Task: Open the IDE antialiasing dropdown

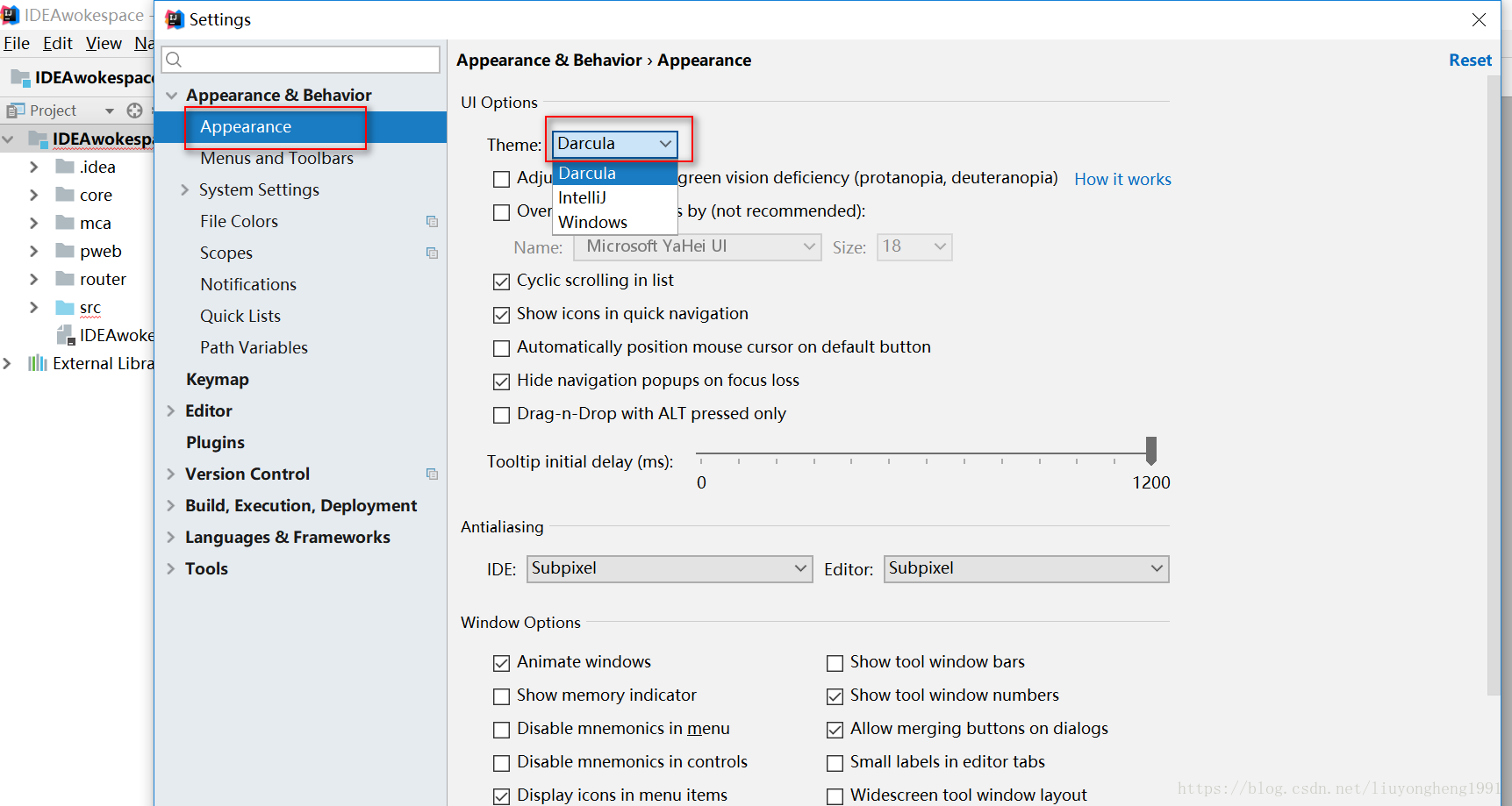Action: click(x=669, y=568)
